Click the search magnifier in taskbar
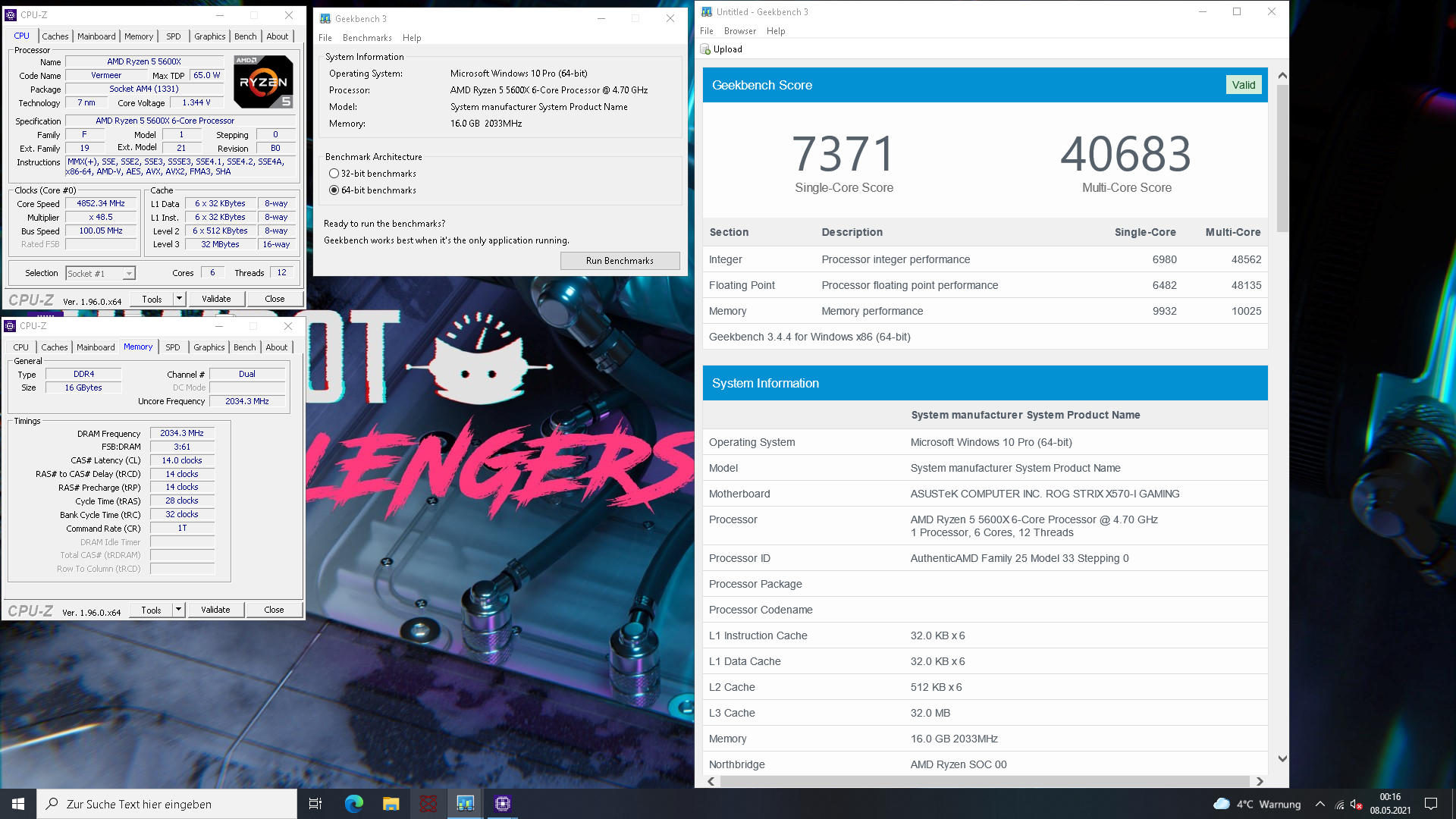Viewport: 1456px width, 819px height. point(52,804)
